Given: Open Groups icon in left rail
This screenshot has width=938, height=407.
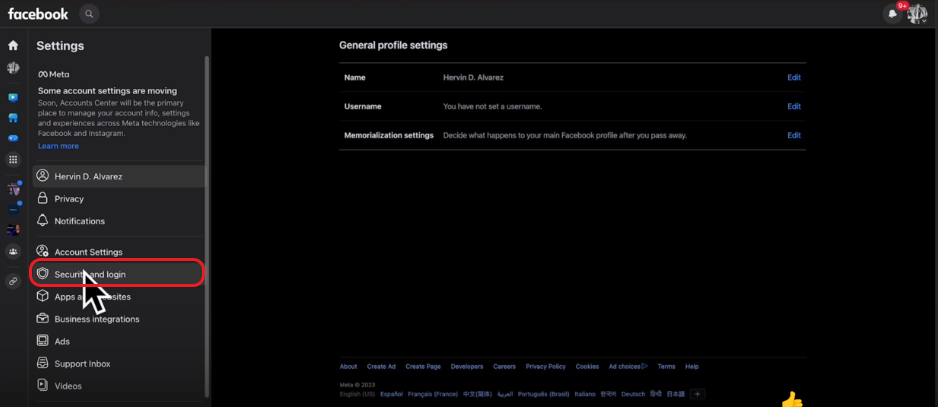Looking at the screenshot, I should pos(13,251).
